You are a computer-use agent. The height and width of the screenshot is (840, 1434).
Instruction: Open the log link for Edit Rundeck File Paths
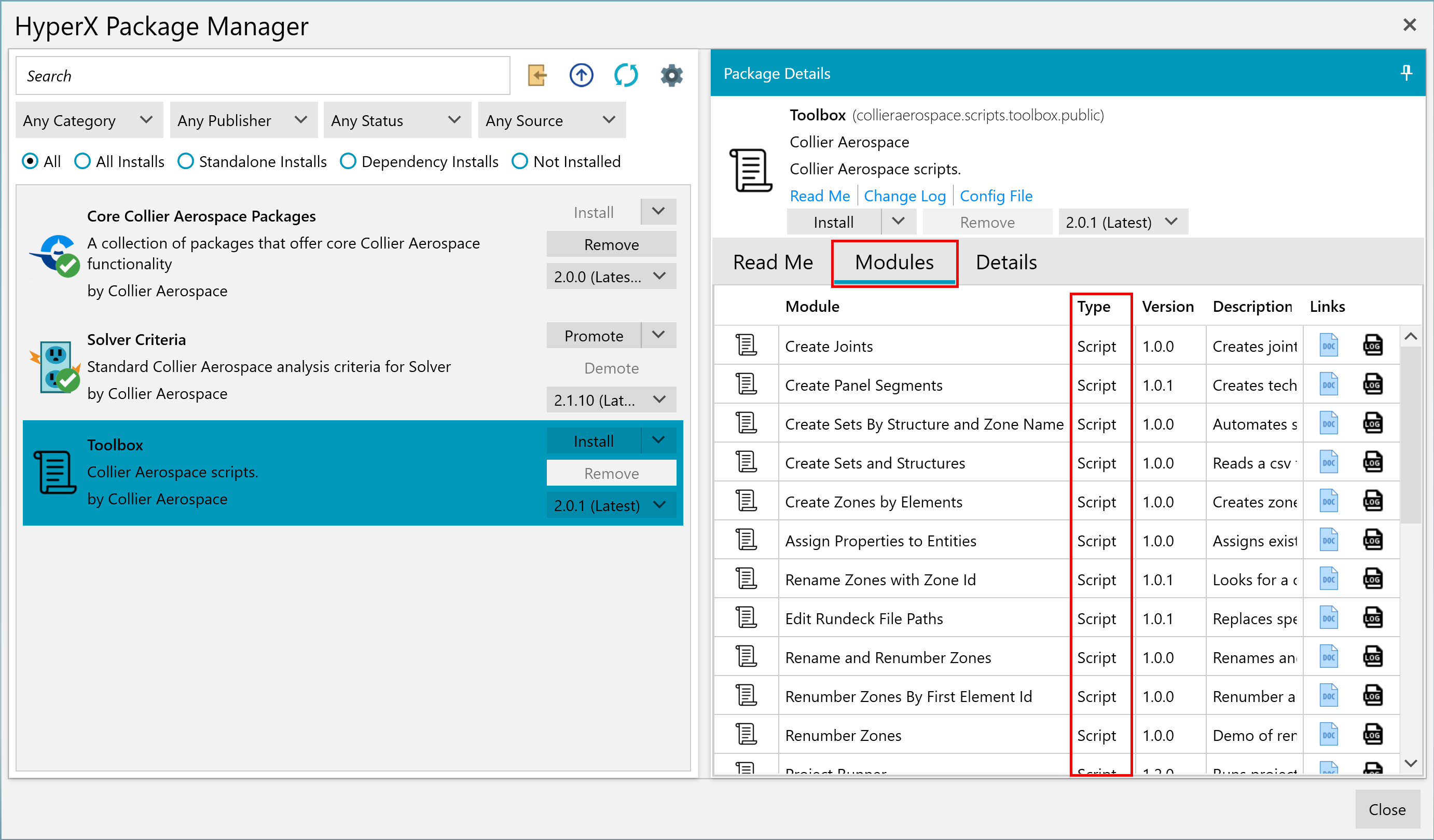point(1373,618)
